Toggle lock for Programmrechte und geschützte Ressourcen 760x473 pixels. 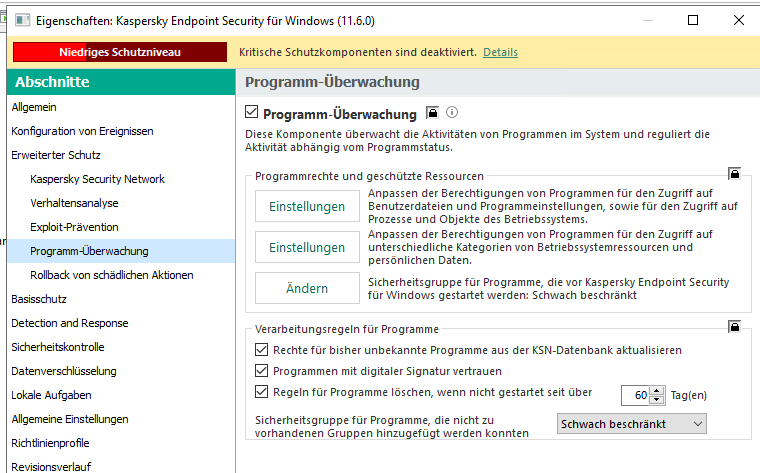(x=734, y=173)
